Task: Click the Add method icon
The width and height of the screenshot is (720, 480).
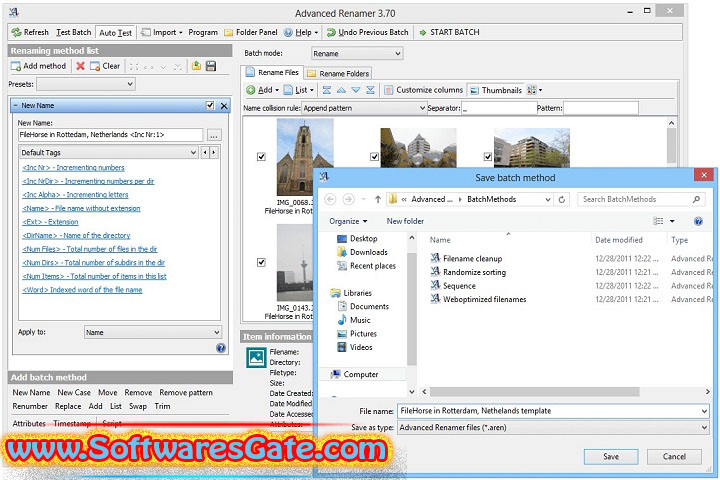Action: click(x=16, y=66)
